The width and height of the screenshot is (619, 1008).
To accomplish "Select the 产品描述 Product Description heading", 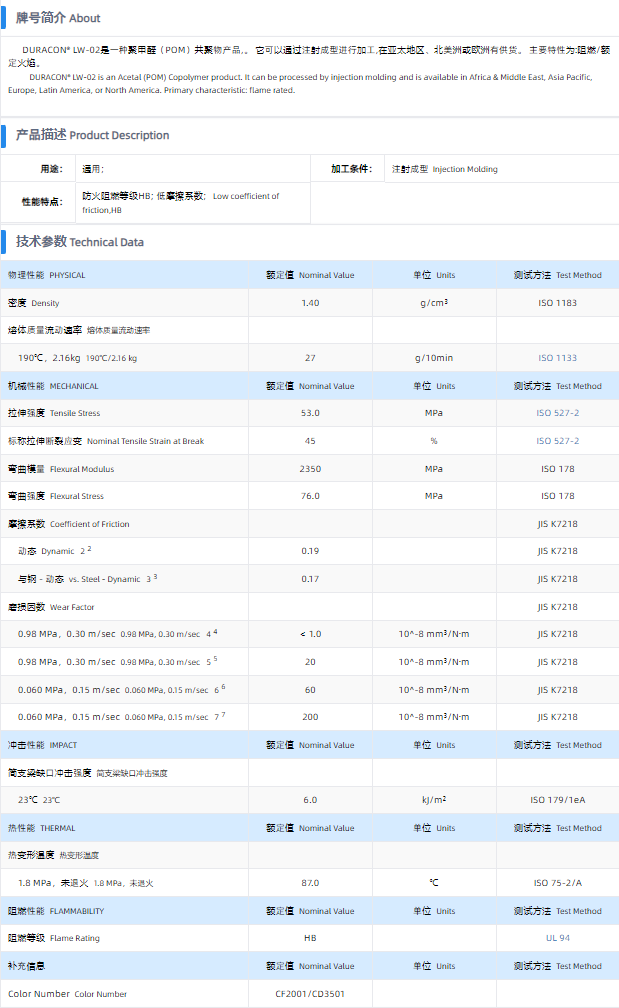I will click(x=92, y=135).
